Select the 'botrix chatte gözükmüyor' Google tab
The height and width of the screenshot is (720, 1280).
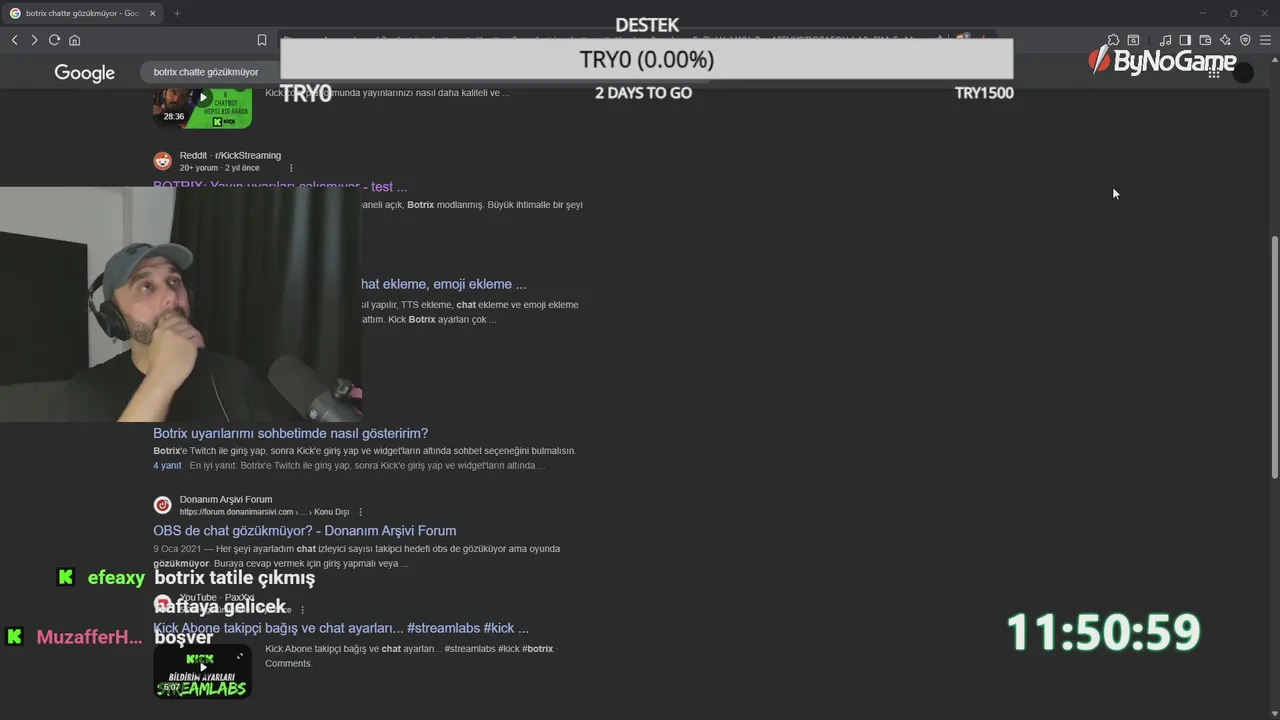click(x=84, y=13)
